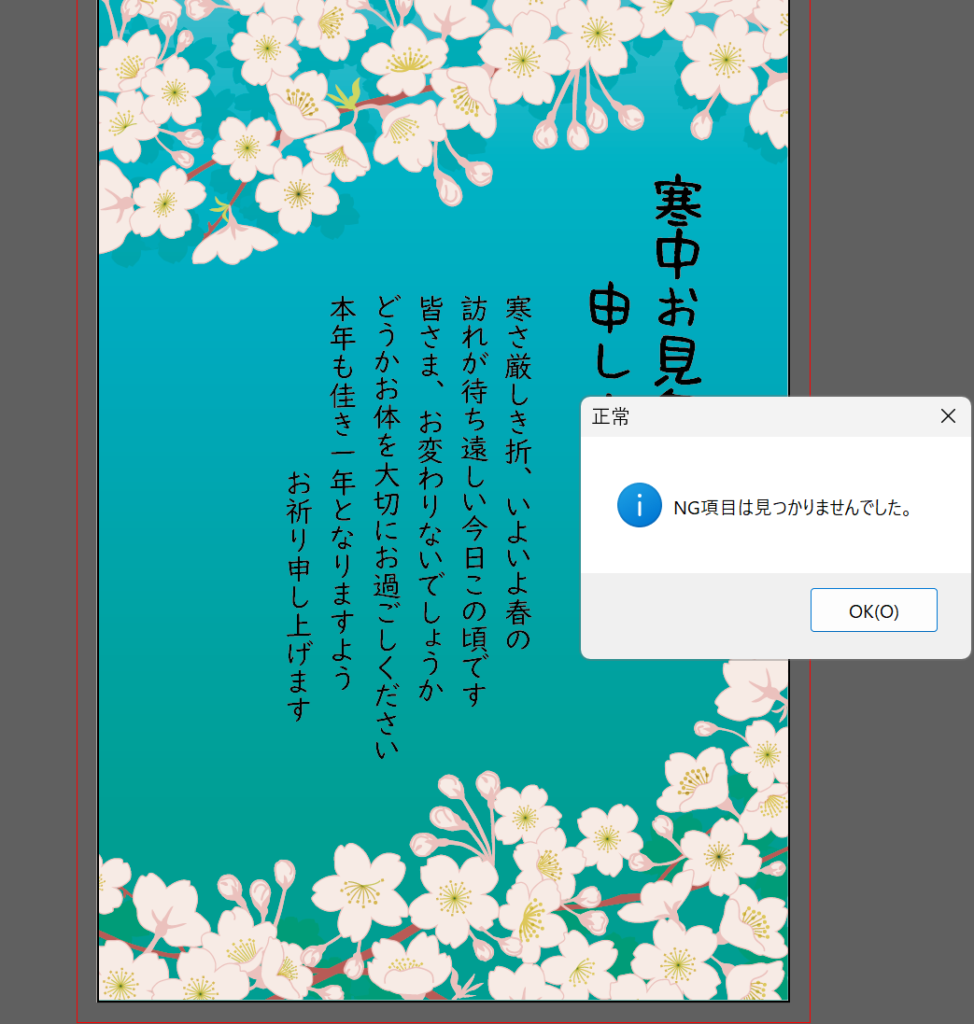Click the blue information icon in the dialog
Image resolution: width=974 pixels, height=1024 pixels.
pyautogui.click(x=639, y=505)
